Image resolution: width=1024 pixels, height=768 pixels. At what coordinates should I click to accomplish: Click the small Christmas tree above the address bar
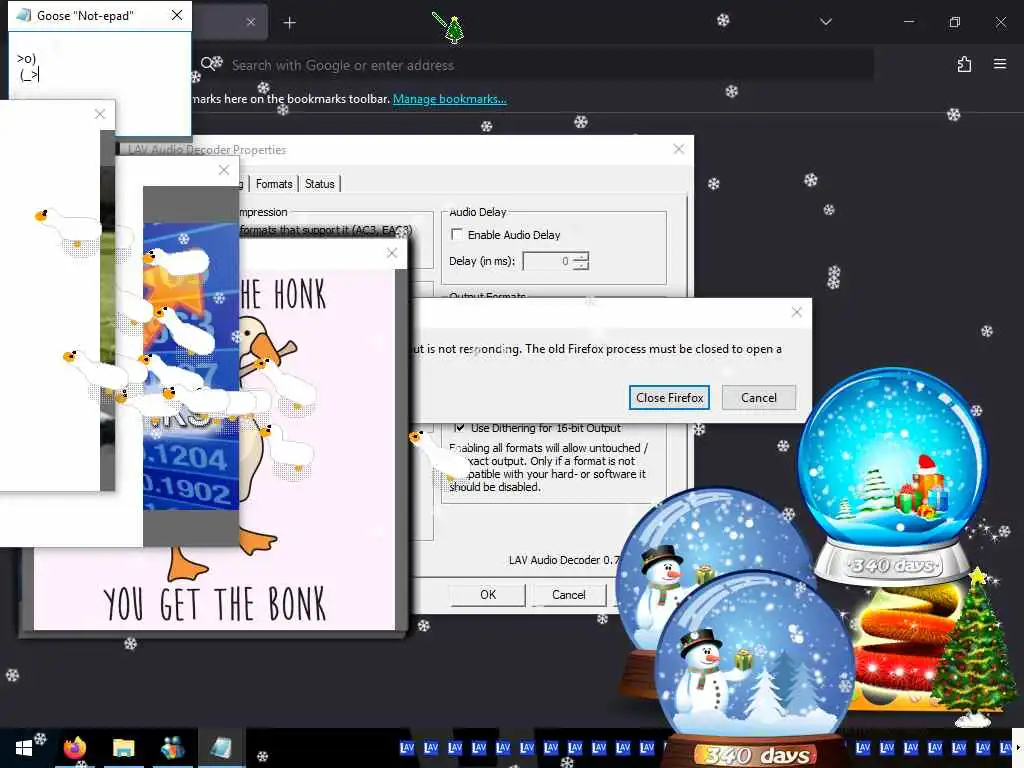click(x=454, y=29)
